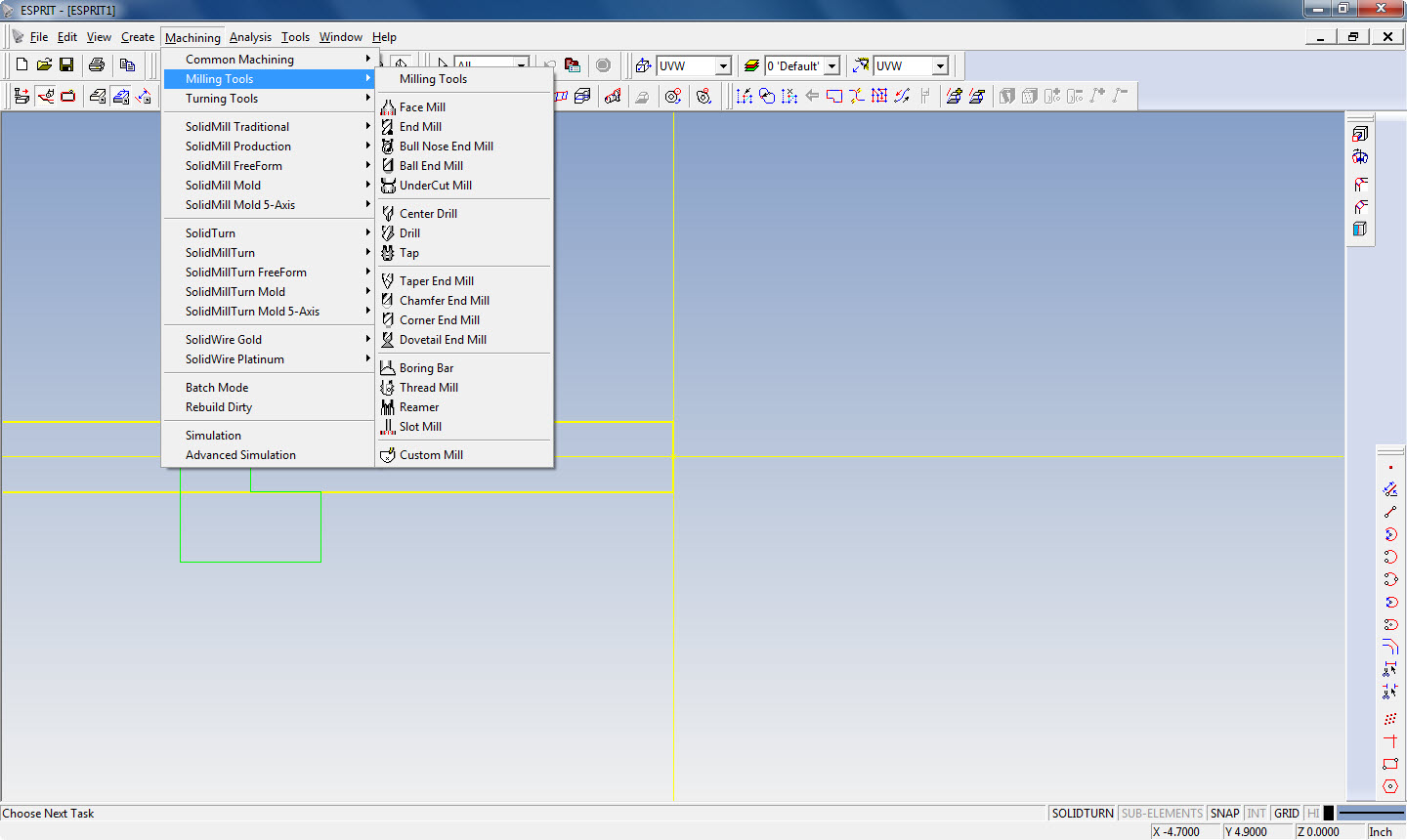Open the view UVW dropdown after the layer box
The image size is (1407, 840).
(x=940, y=65)
